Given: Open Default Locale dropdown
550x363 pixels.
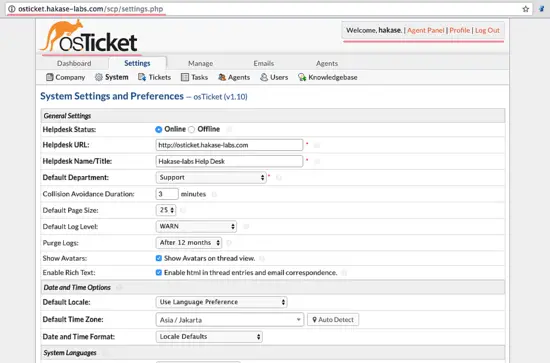Looking at the screenshot, I should coord(221,302).
